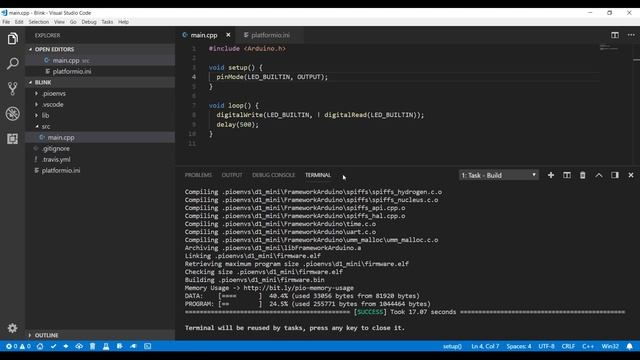Change indentation via Spaces: 4

[x=519, y=346]
